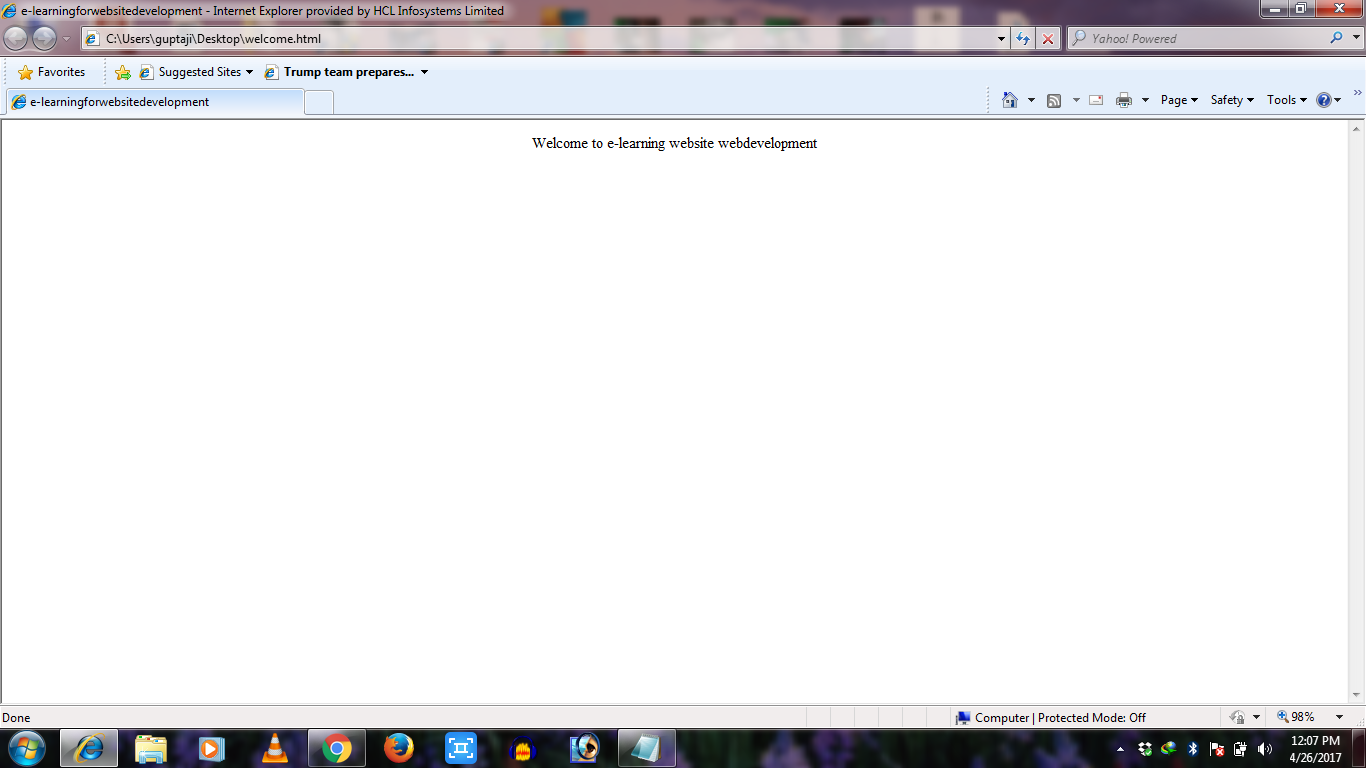The image size is (1366, 768).
Task: Open the browser Home page
Action: click(1009, 100)
